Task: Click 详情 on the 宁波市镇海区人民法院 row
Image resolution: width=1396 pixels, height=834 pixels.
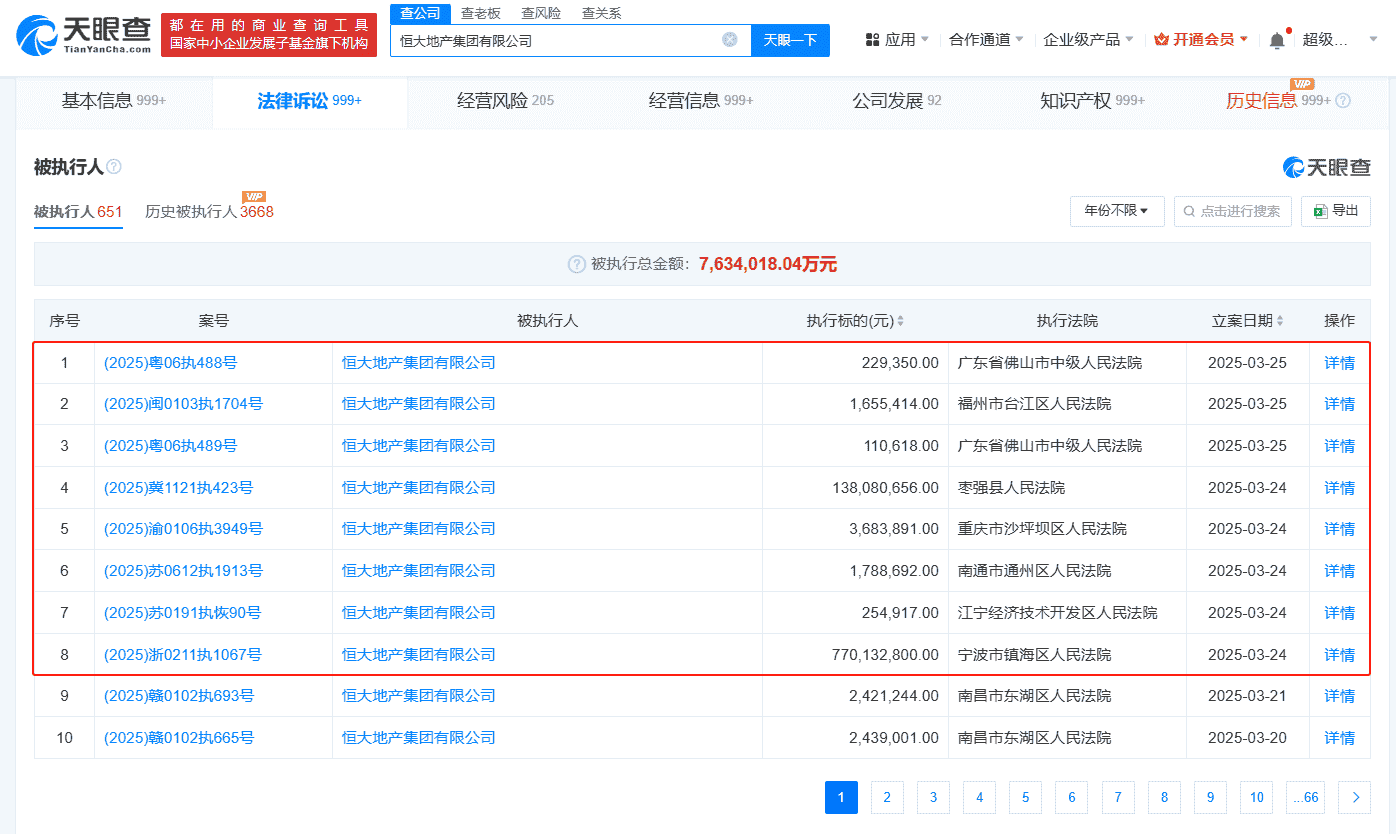Action: click(1339, 654)
